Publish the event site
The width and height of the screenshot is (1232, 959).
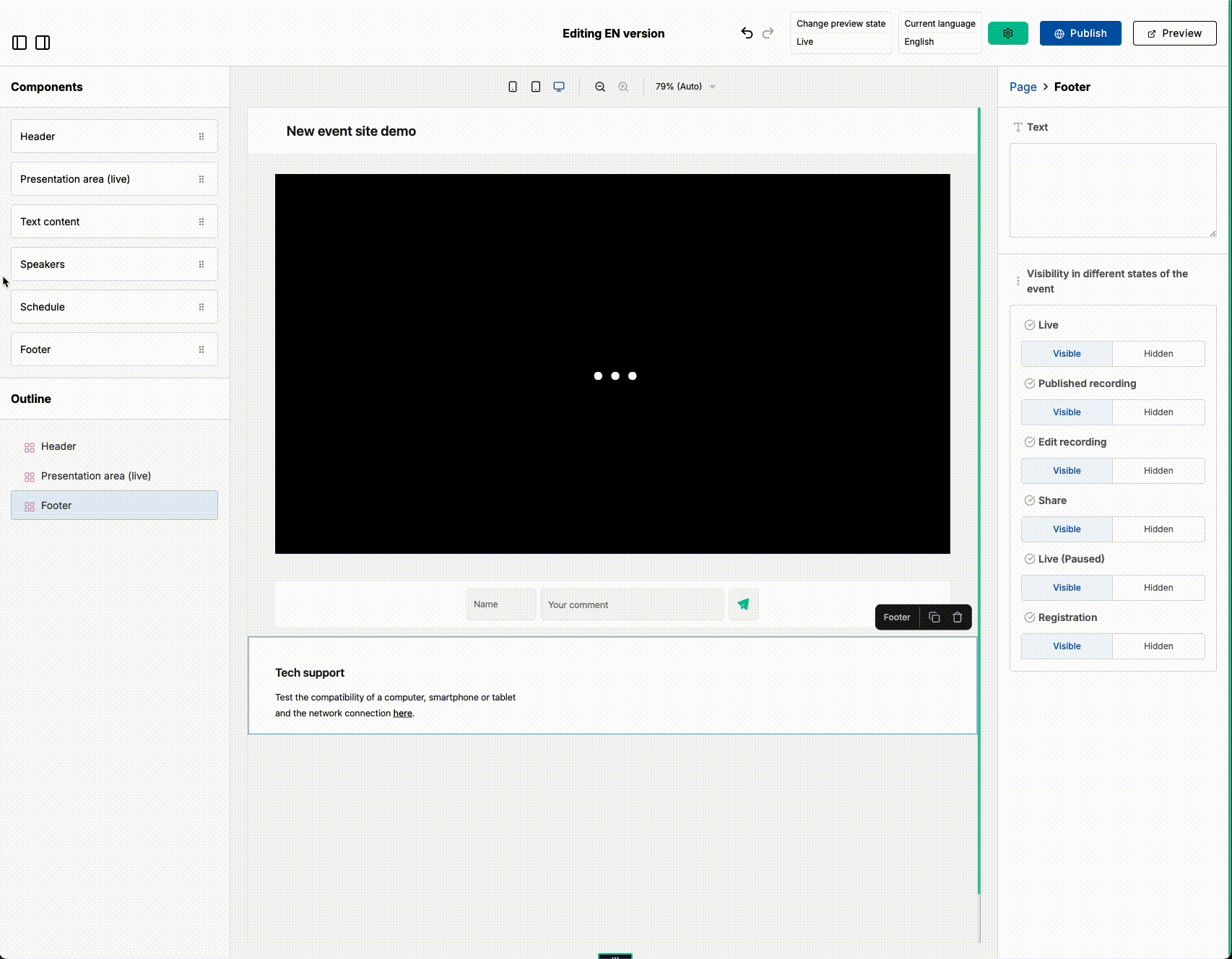[1080, 33]
